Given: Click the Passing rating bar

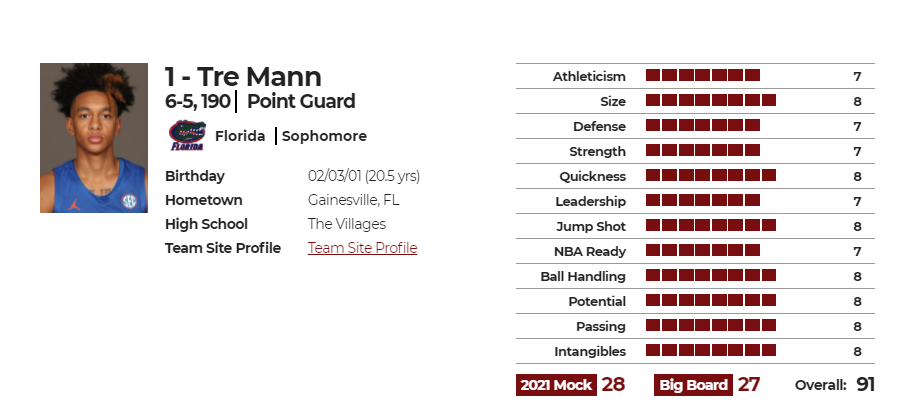Looking at the screenshot, I should [711, 325].
